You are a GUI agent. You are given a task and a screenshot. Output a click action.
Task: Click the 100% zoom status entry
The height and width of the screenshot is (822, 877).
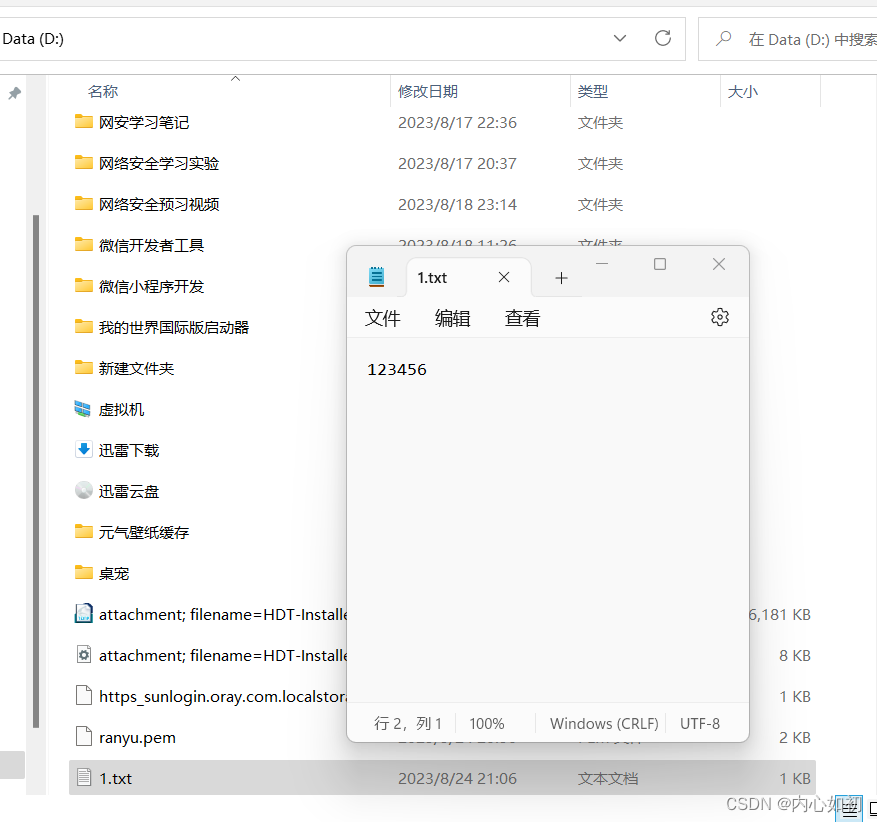click(487, 724)
